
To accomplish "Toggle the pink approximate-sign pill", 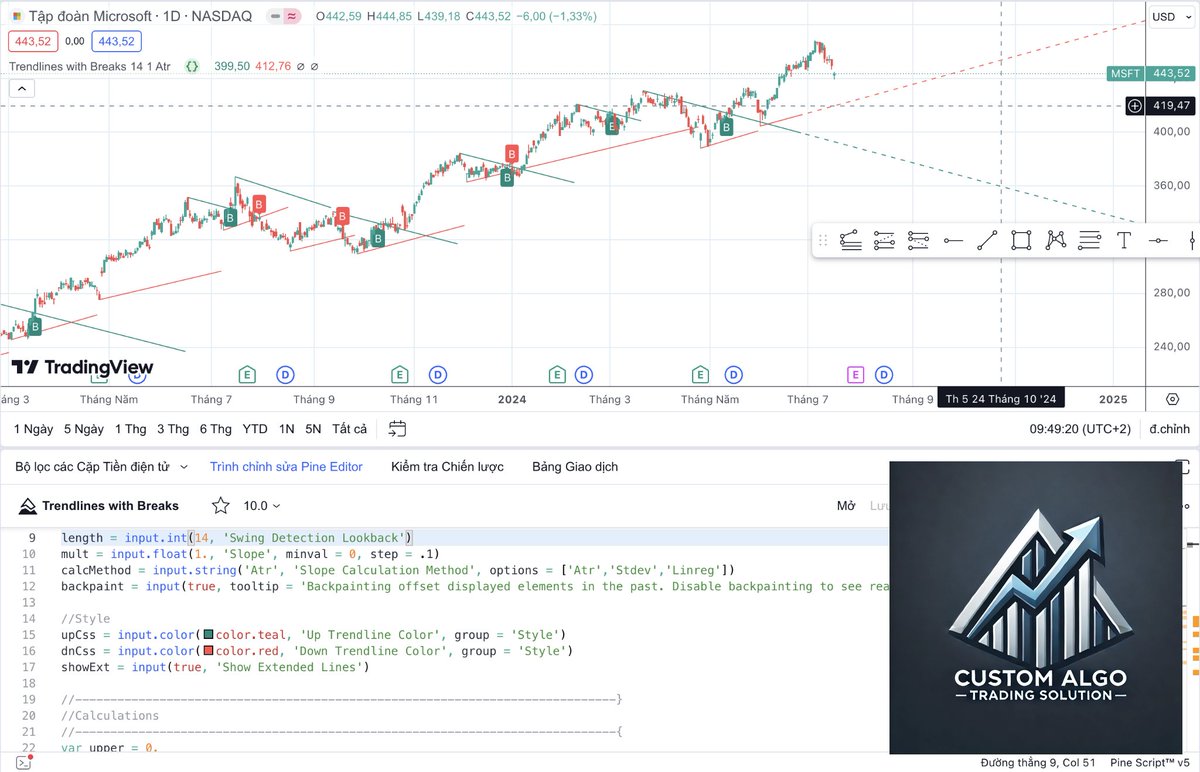I will tap(292, 16).
